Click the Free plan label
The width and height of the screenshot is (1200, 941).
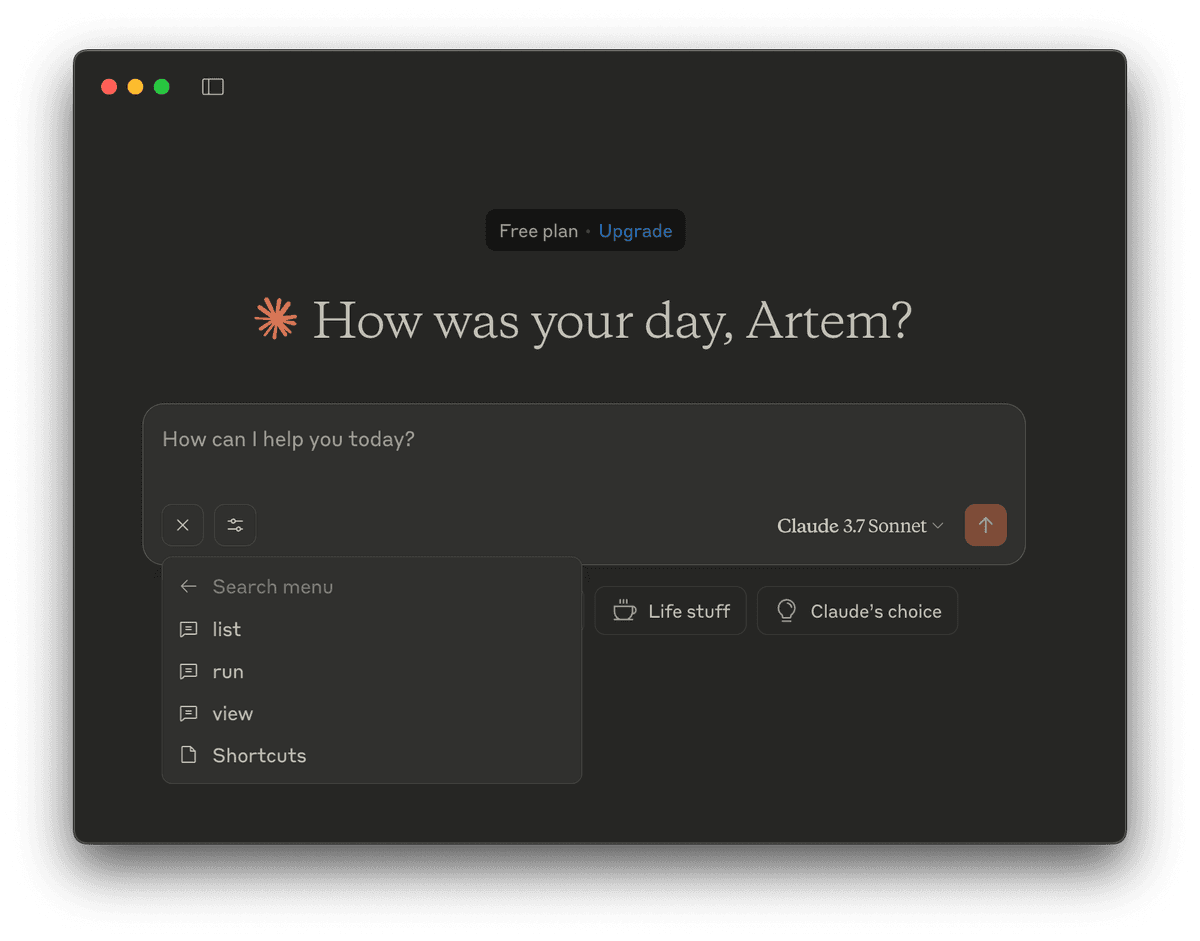point(539,231)
